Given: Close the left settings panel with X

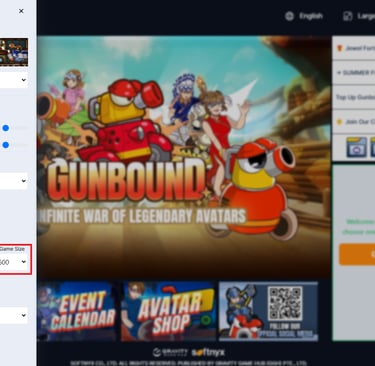Looking at the screenshot, I should pos(21,11).
